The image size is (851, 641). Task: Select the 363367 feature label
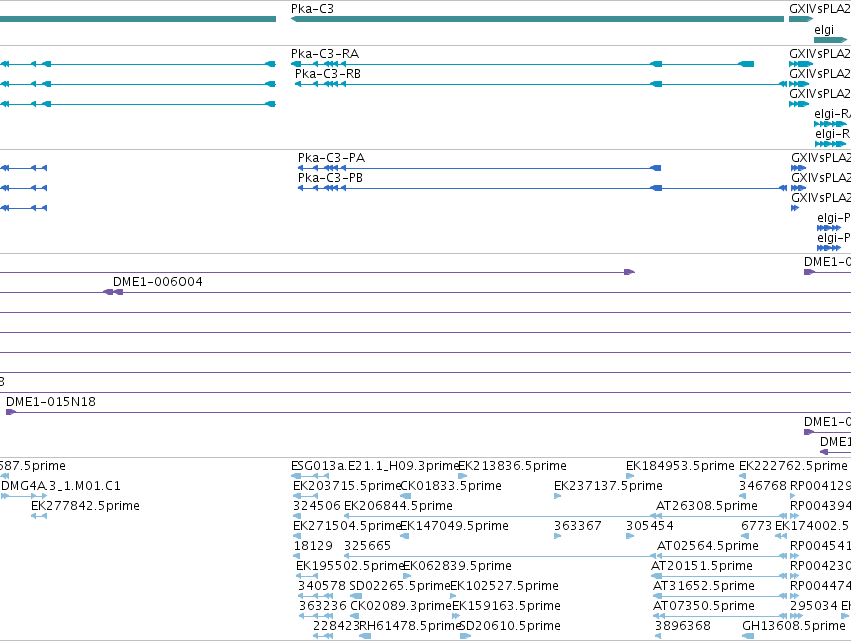(x=577, y=526)
